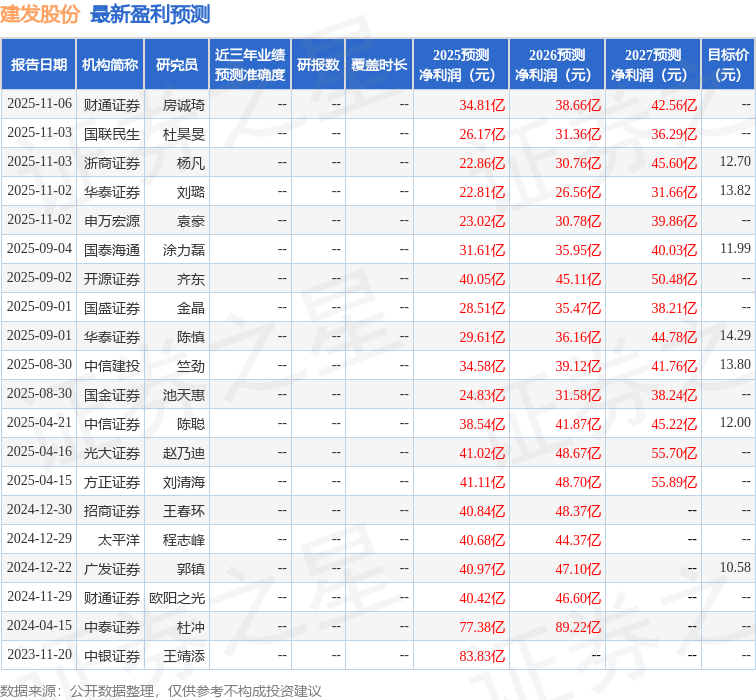Image resolution: width=756 pixels, height=700 pixels.
Task: Click the 89.22亿 forecast value
Action: [578, 627]
